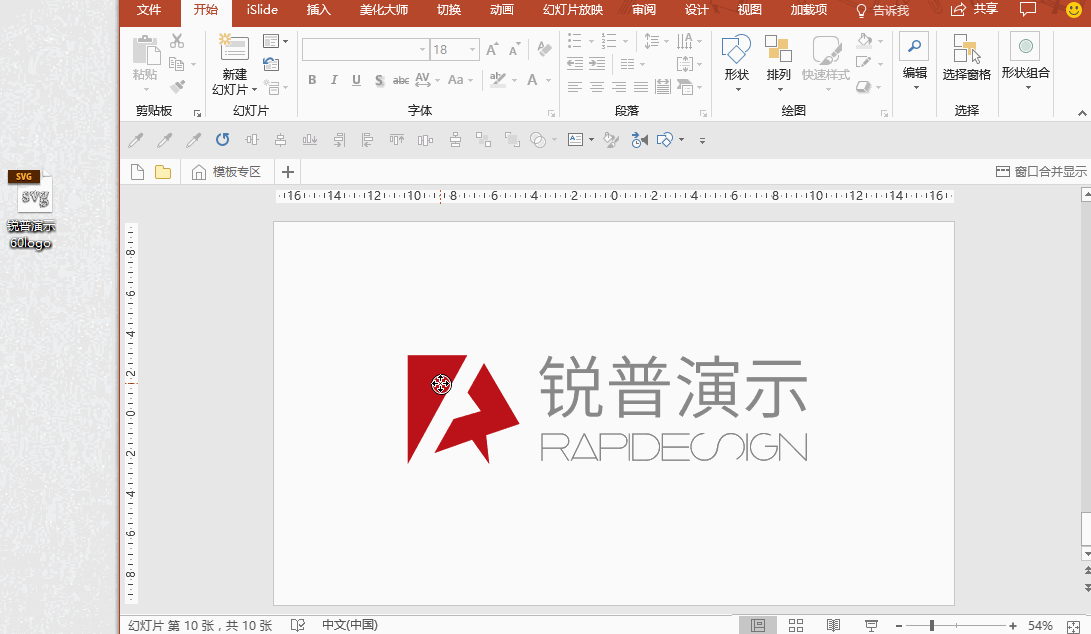The width and height of the screenshot is (1091, 634).
Task: Click the Shapes (形状) gallery icon
Action: (x=736, y=49)
